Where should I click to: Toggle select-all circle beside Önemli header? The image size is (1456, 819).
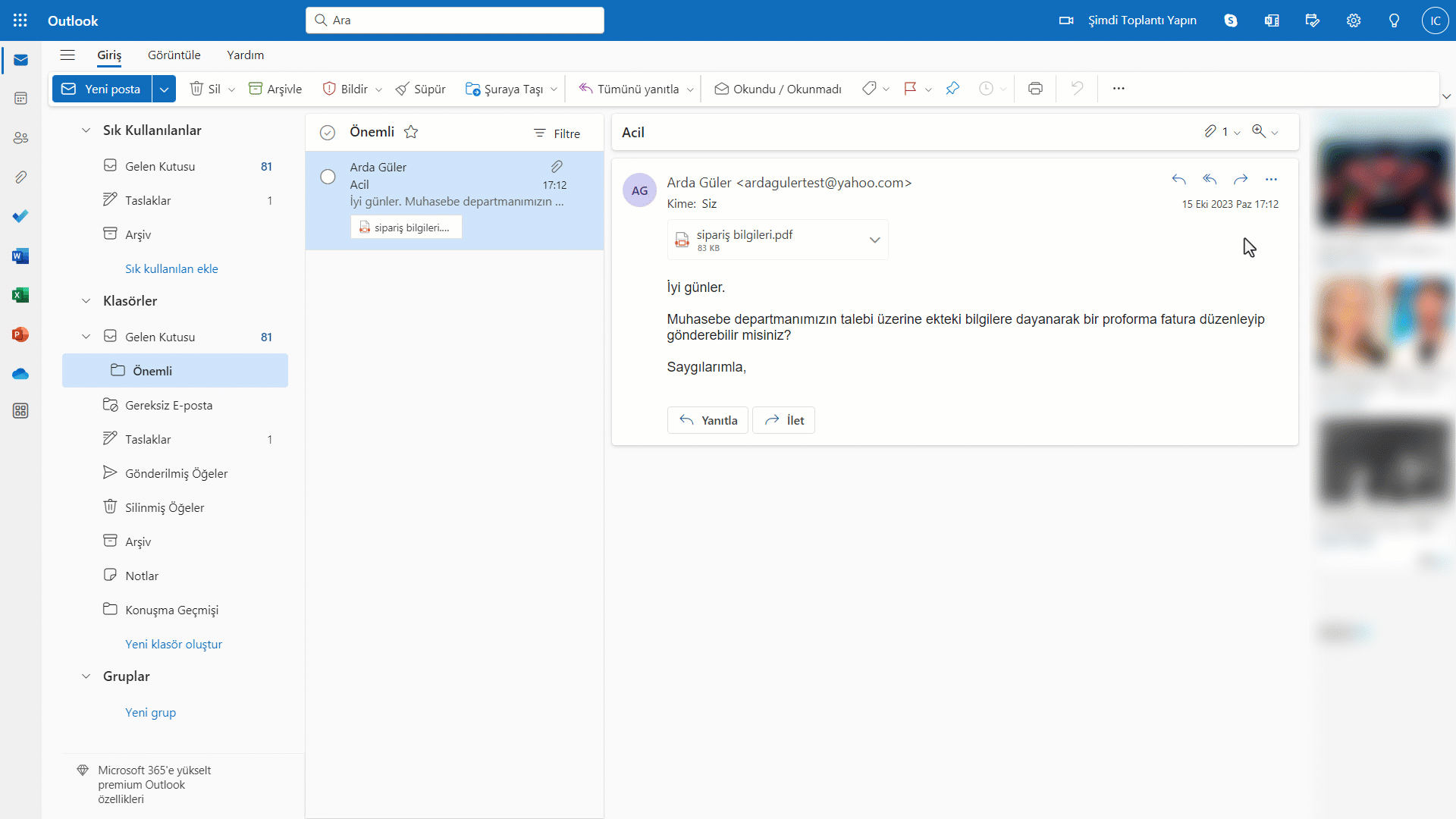tap(328, 133)
